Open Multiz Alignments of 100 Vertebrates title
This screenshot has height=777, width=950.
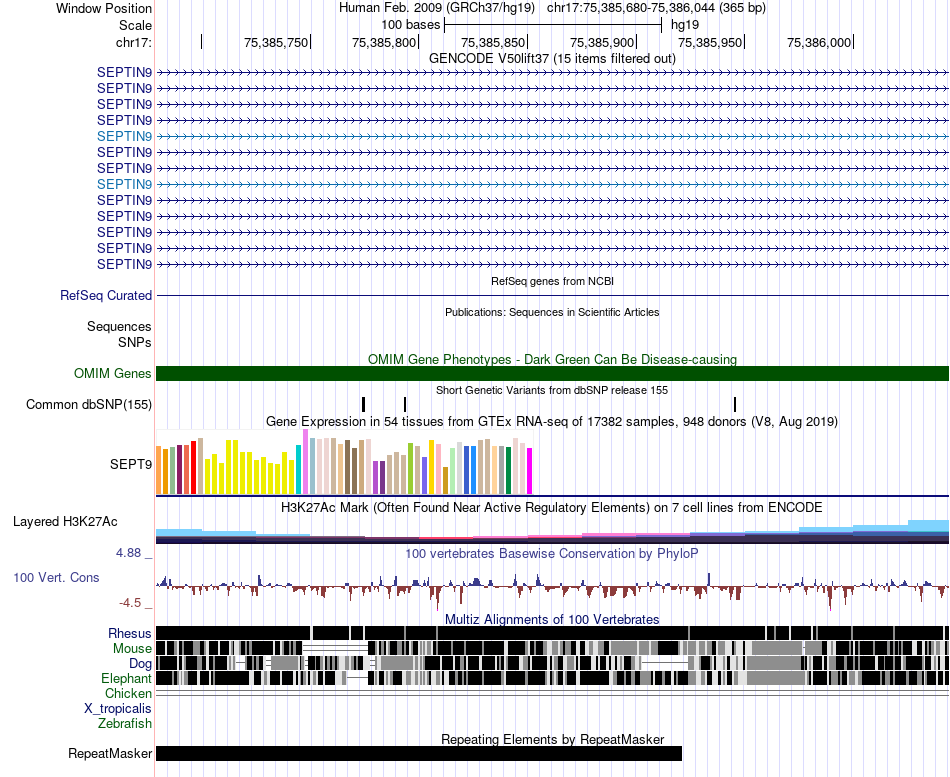(552, 619)
